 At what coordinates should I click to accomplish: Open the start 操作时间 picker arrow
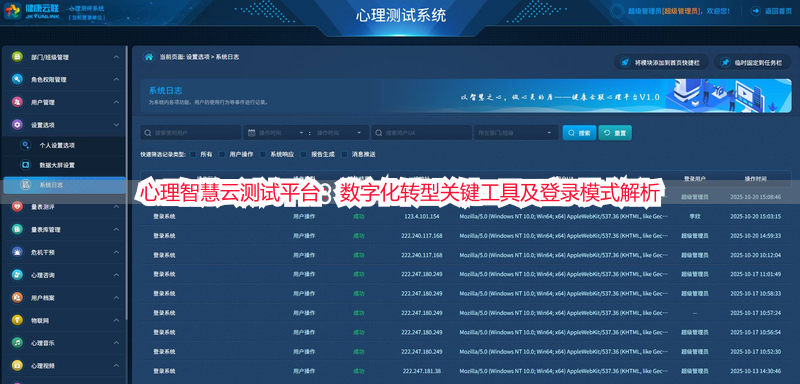(301, 133)
